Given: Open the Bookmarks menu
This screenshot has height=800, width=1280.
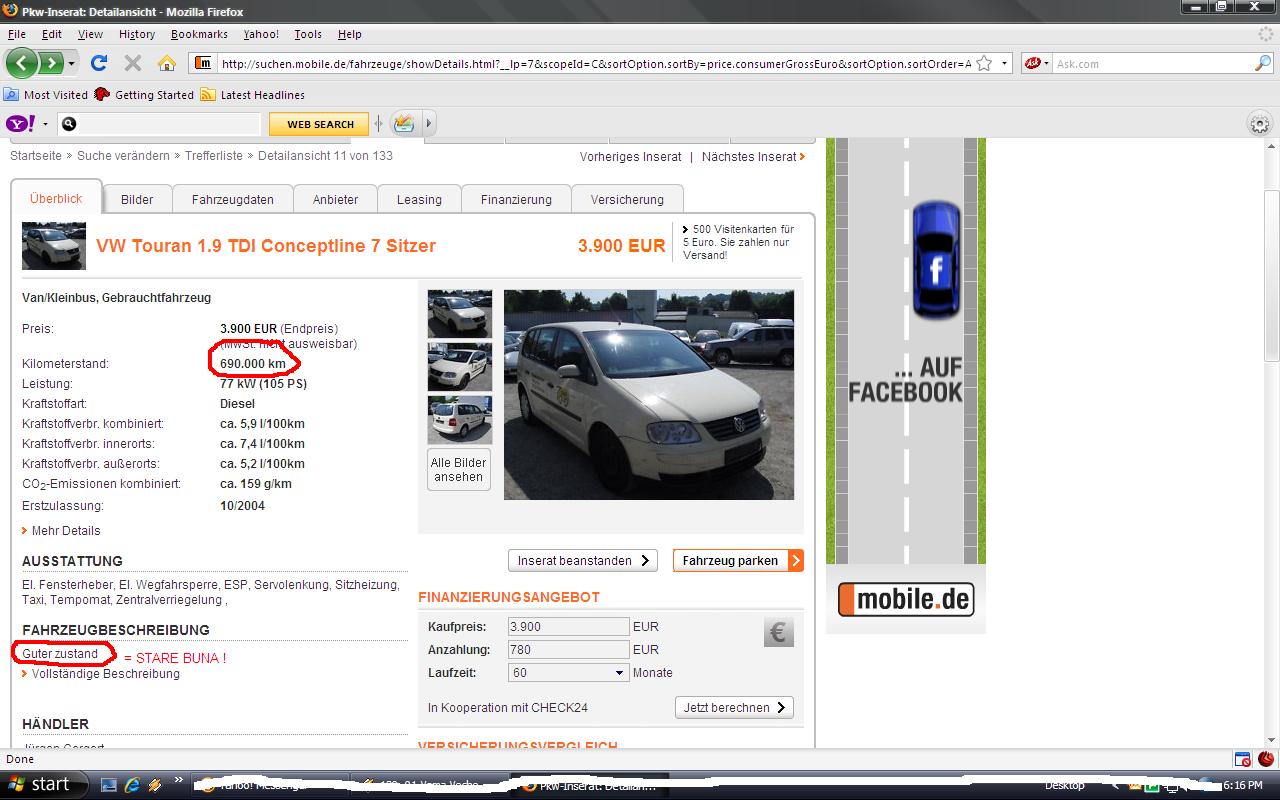Looking at the screenshot, I should pos(199,34).
